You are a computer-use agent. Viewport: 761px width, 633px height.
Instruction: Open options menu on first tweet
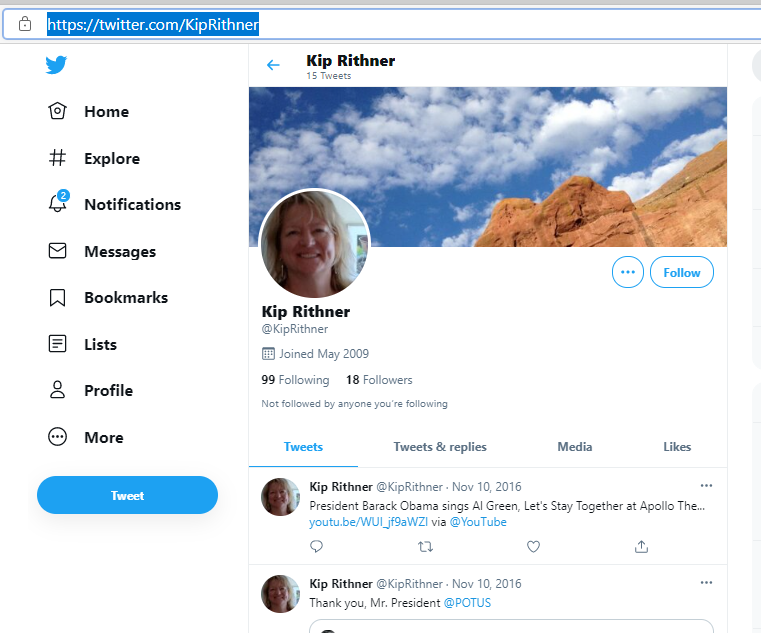click(x=706, y=485)
